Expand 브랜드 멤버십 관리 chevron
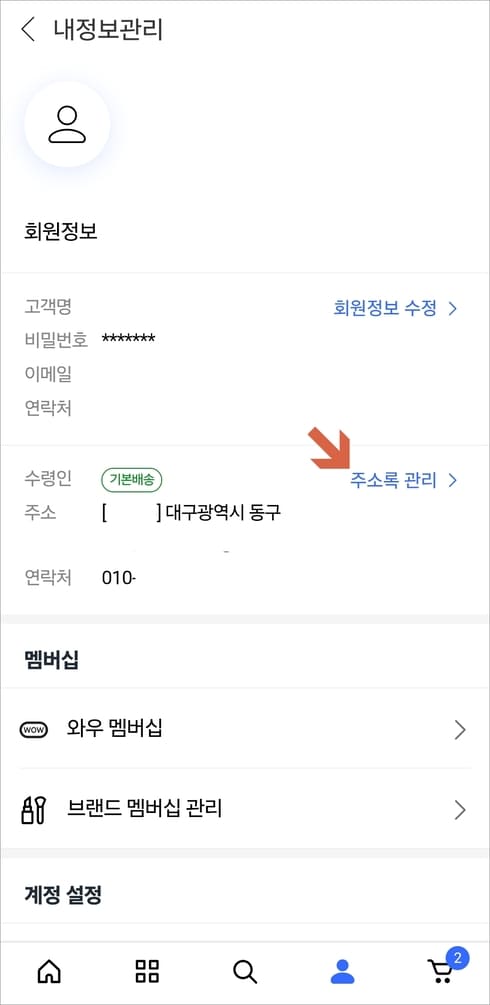The height and width of the screenshot is (1005, 490). pyautogui.click(x=460, y=810)
